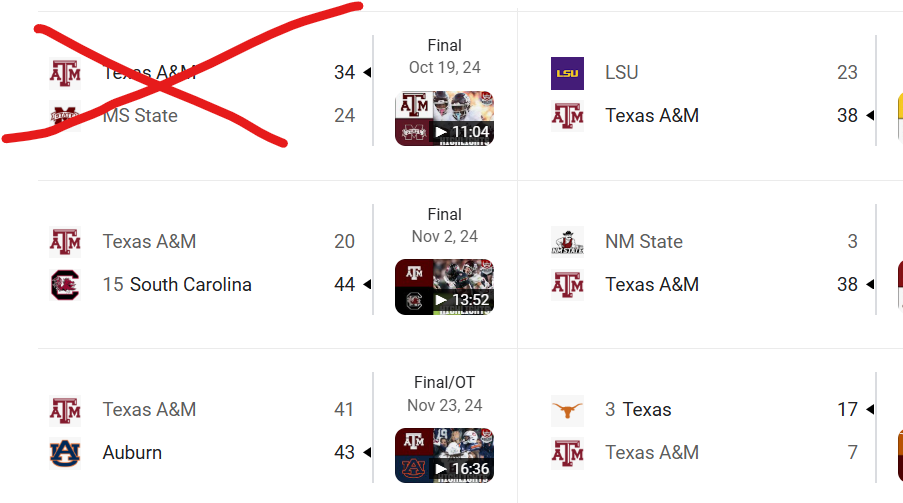
Task: Play the 11:04 MS State highlights video
Action: coord(444,118)
